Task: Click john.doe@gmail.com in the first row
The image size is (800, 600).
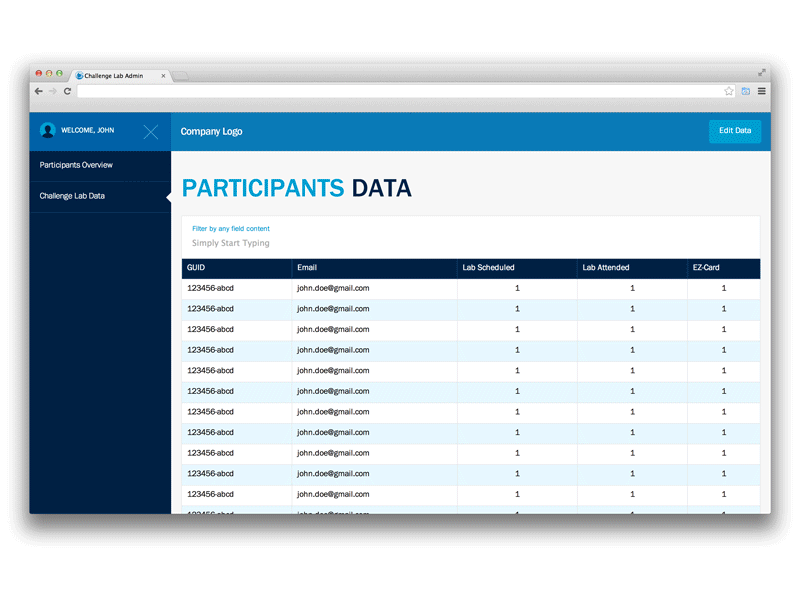Action: tap(331, 288)
